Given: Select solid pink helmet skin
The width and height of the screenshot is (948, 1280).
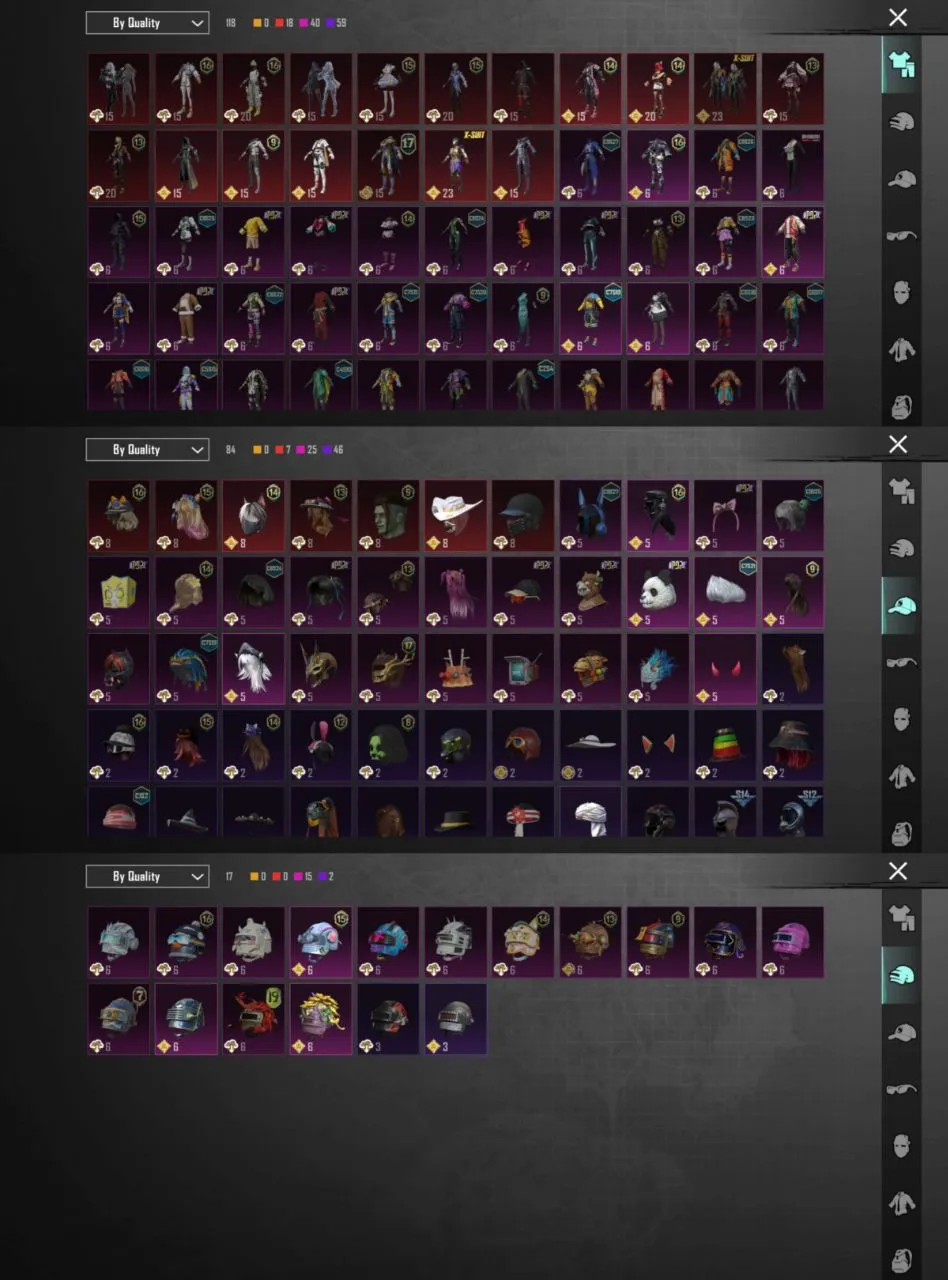Looking at the screenshot, I should pyautogui.click(x=793, y=942).
